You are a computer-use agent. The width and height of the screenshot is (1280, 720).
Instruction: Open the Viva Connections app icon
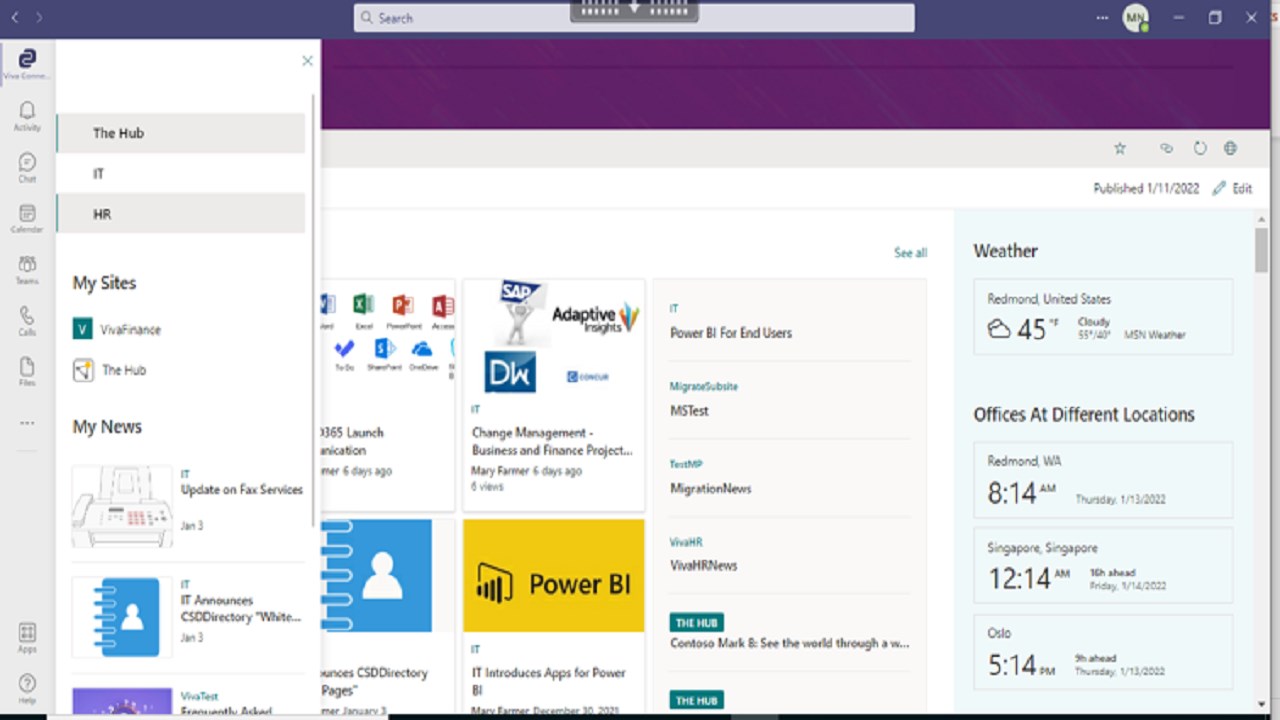(27, 64)
